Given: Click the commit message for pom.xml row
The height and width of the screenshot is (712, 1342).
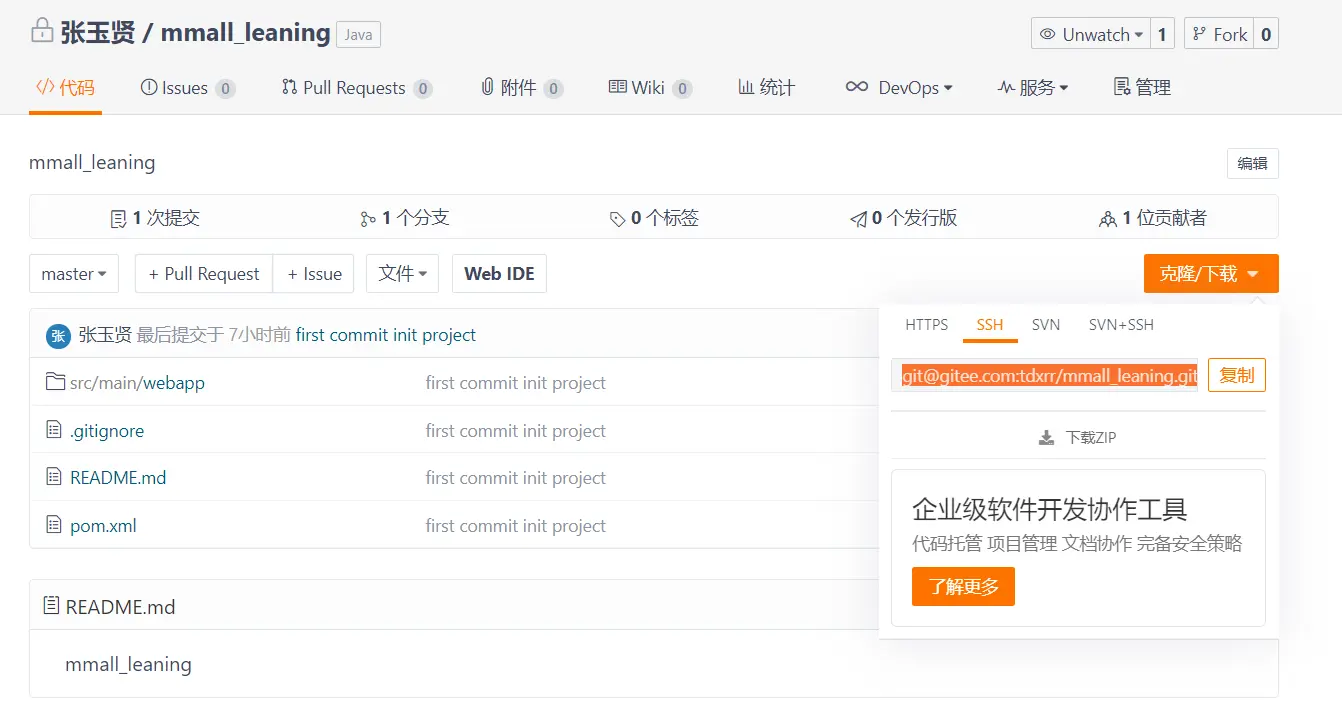Looking at the screenshot, I should [516, 526].
